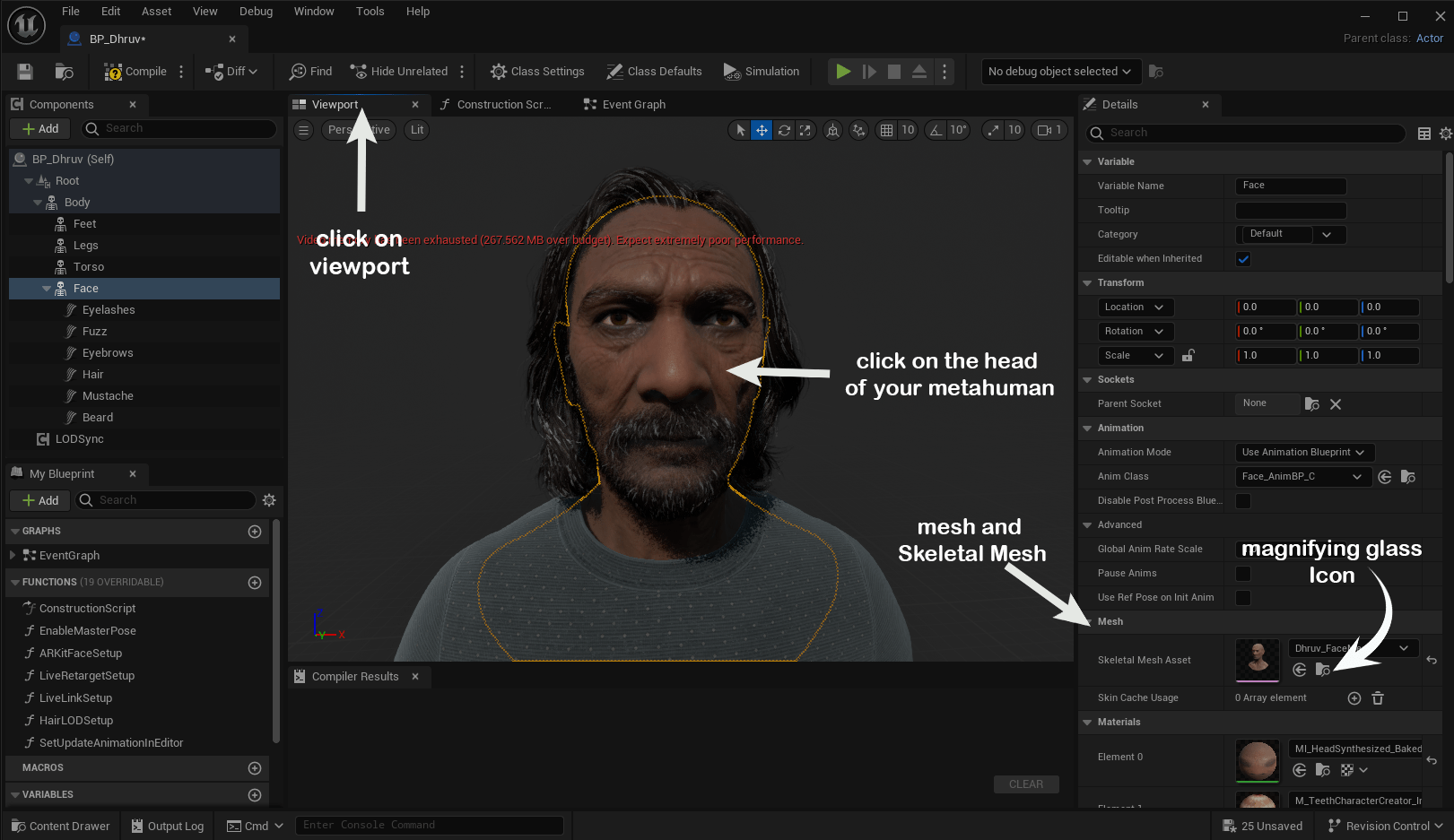
Task: Add a Skin Cache Usage array element
Action: click(x=1354, y=698)
